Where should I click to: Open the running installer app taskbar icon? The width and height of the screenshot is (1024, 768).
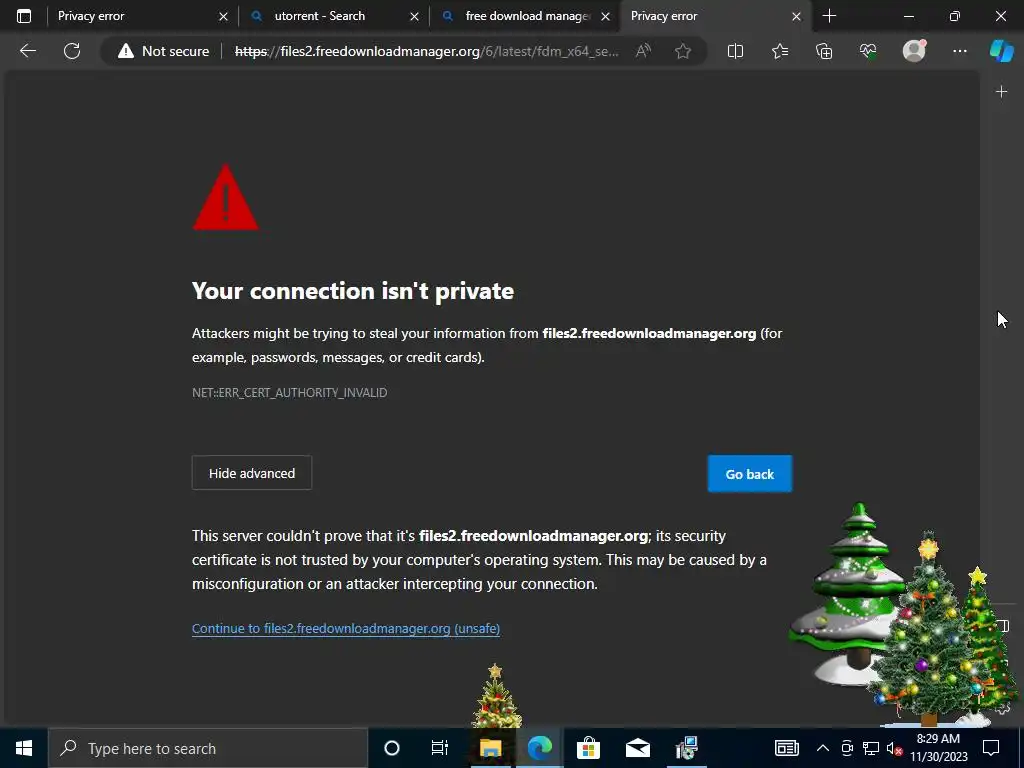point(686,748)
